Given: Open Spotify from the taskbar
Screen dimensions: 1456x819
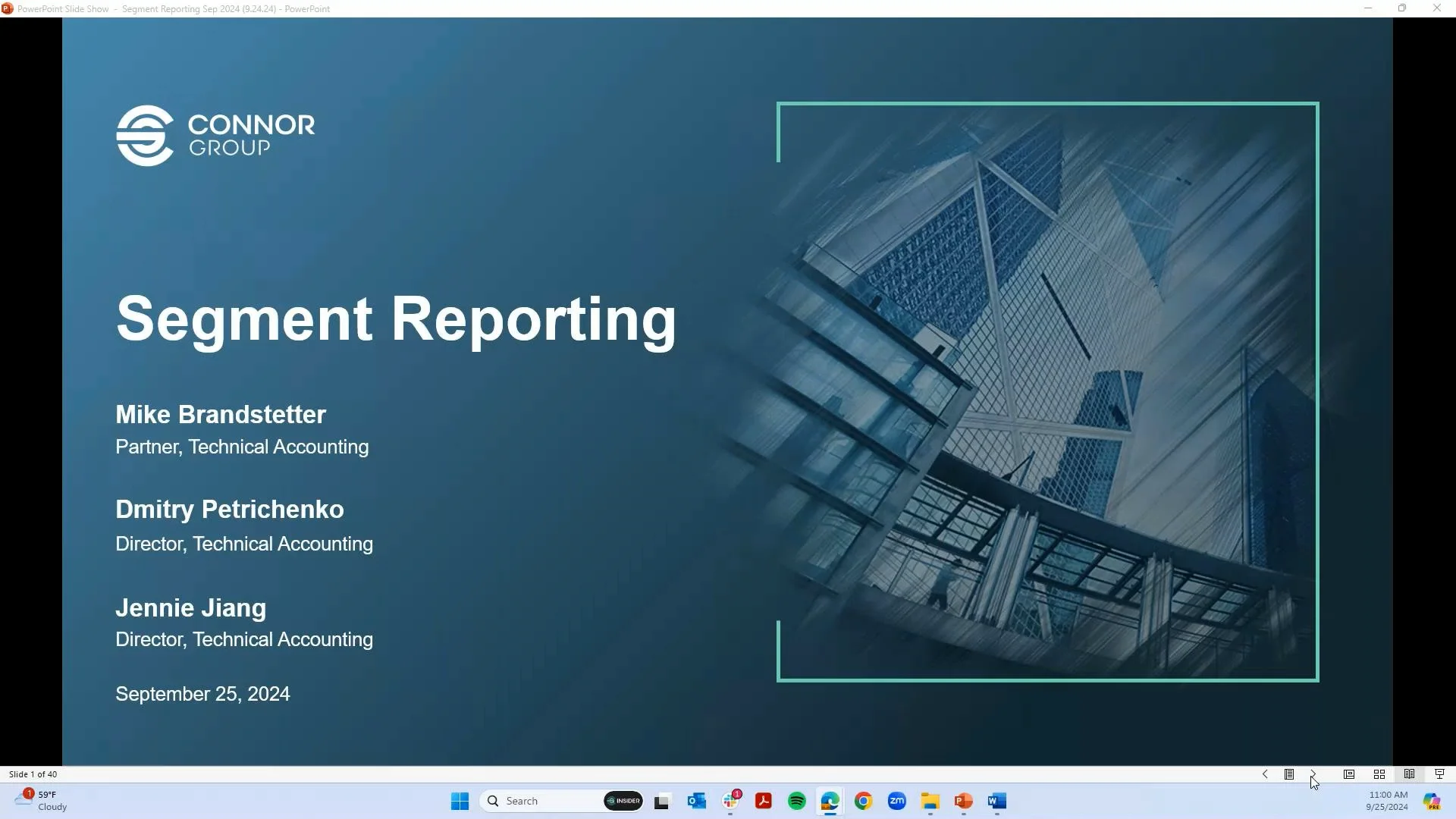Looking at the screenshot, I should tap(797, 801).
